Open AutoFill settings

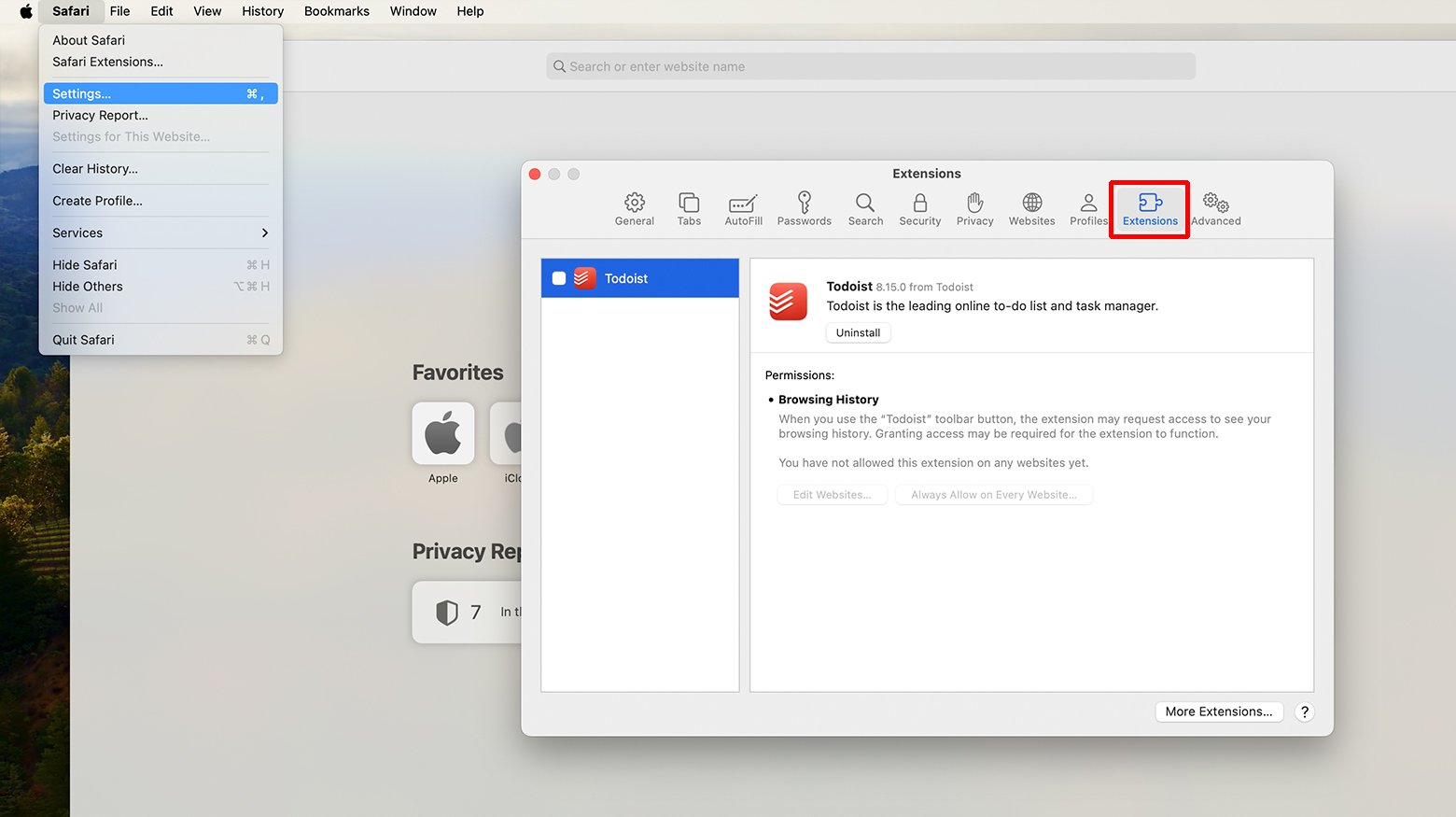(x=743, y=208)
